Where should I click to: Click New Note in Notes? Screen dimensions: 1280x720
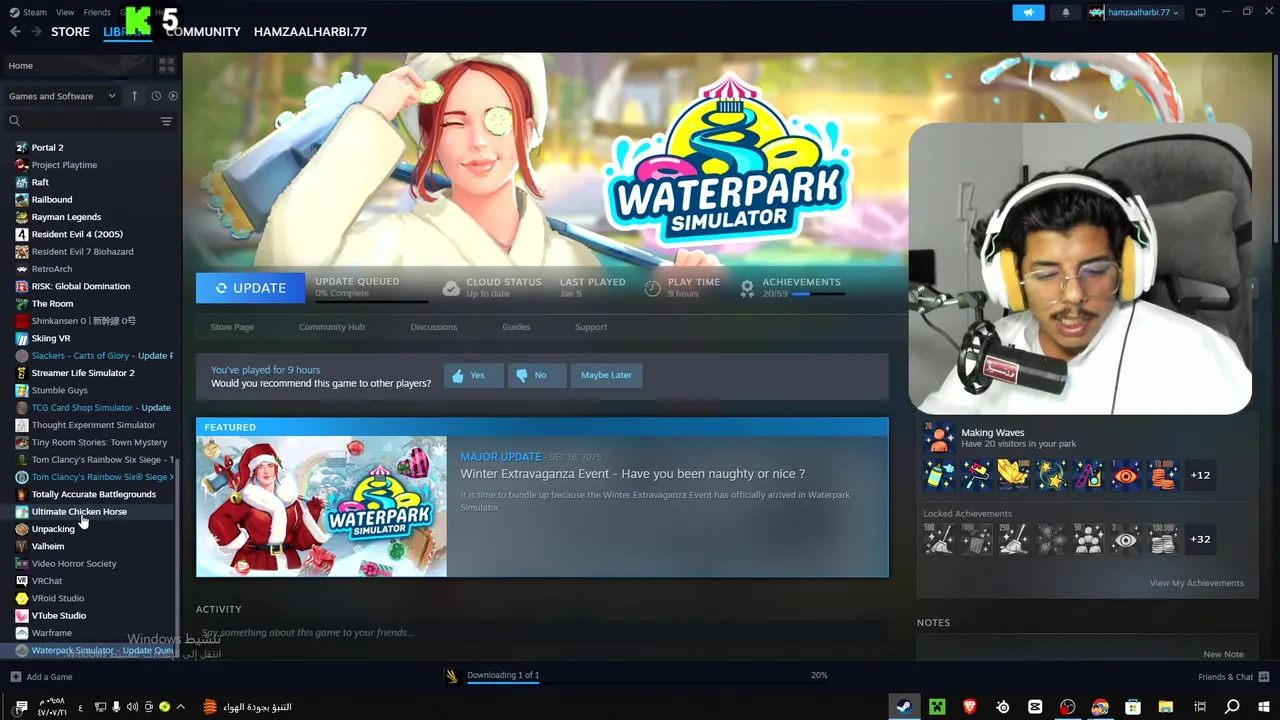point(1223,654)
